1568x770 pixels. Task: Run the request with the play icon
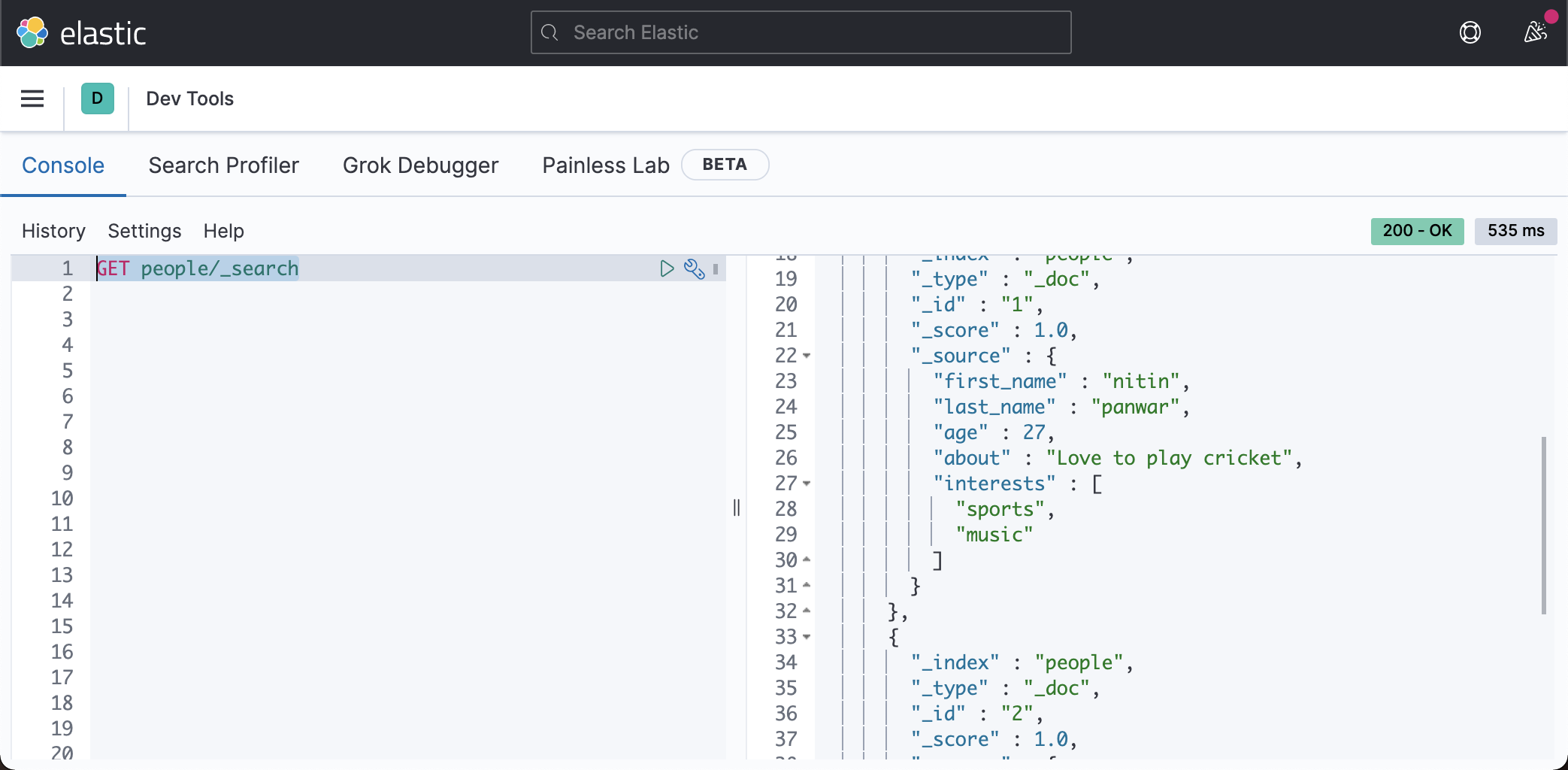pyautogui.click(x=666, y=268)
